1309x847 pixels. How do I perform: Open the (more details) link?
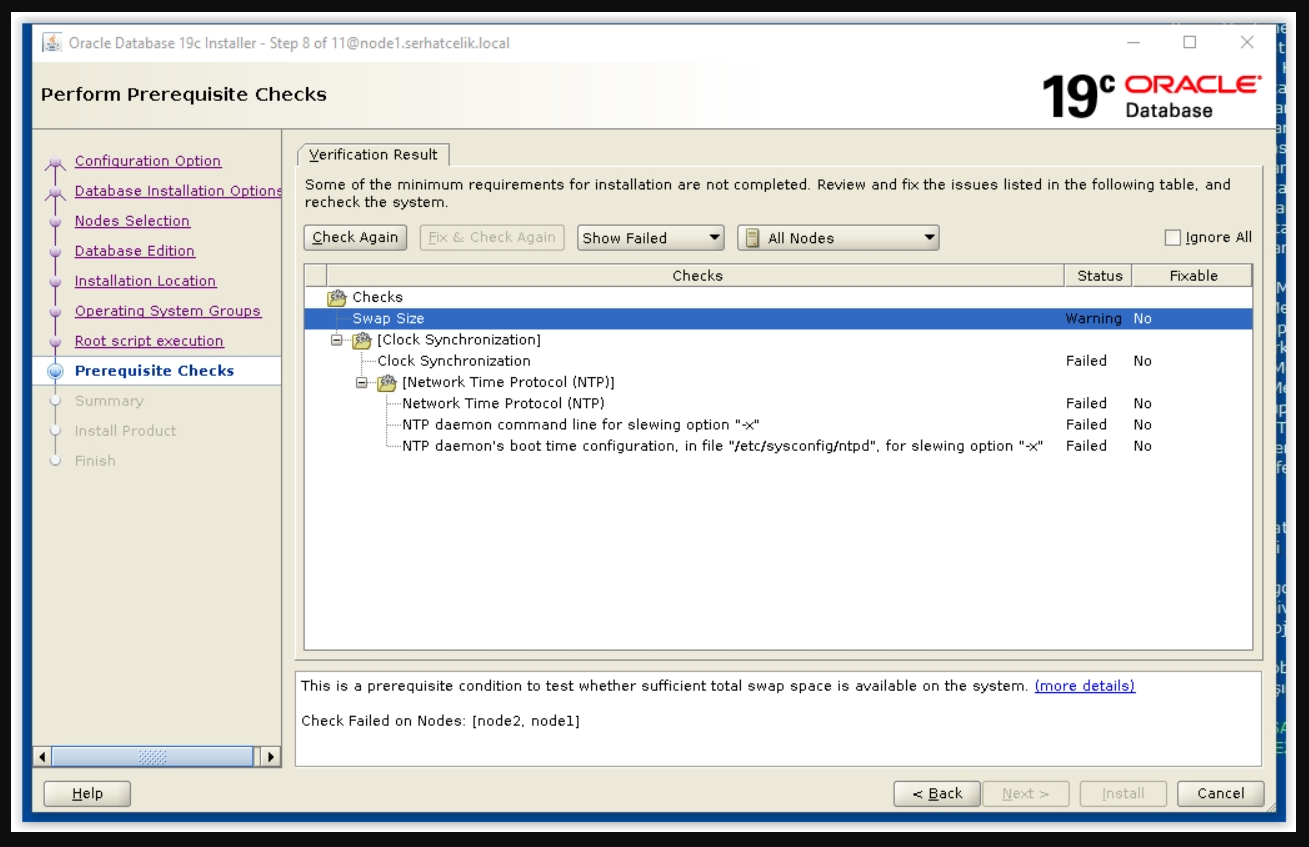(1085, 686)
